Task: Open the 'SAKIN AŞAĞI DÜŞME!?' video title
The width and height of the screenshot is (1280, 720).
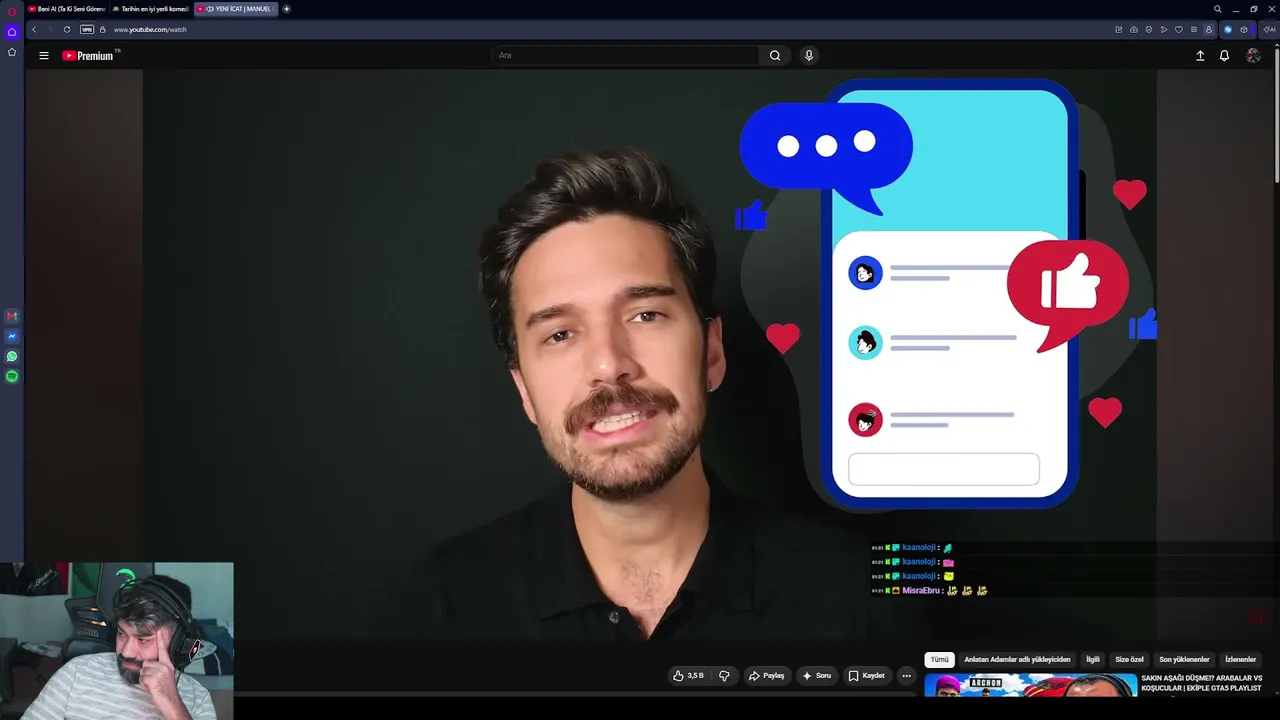Action: coord(1201,683)
